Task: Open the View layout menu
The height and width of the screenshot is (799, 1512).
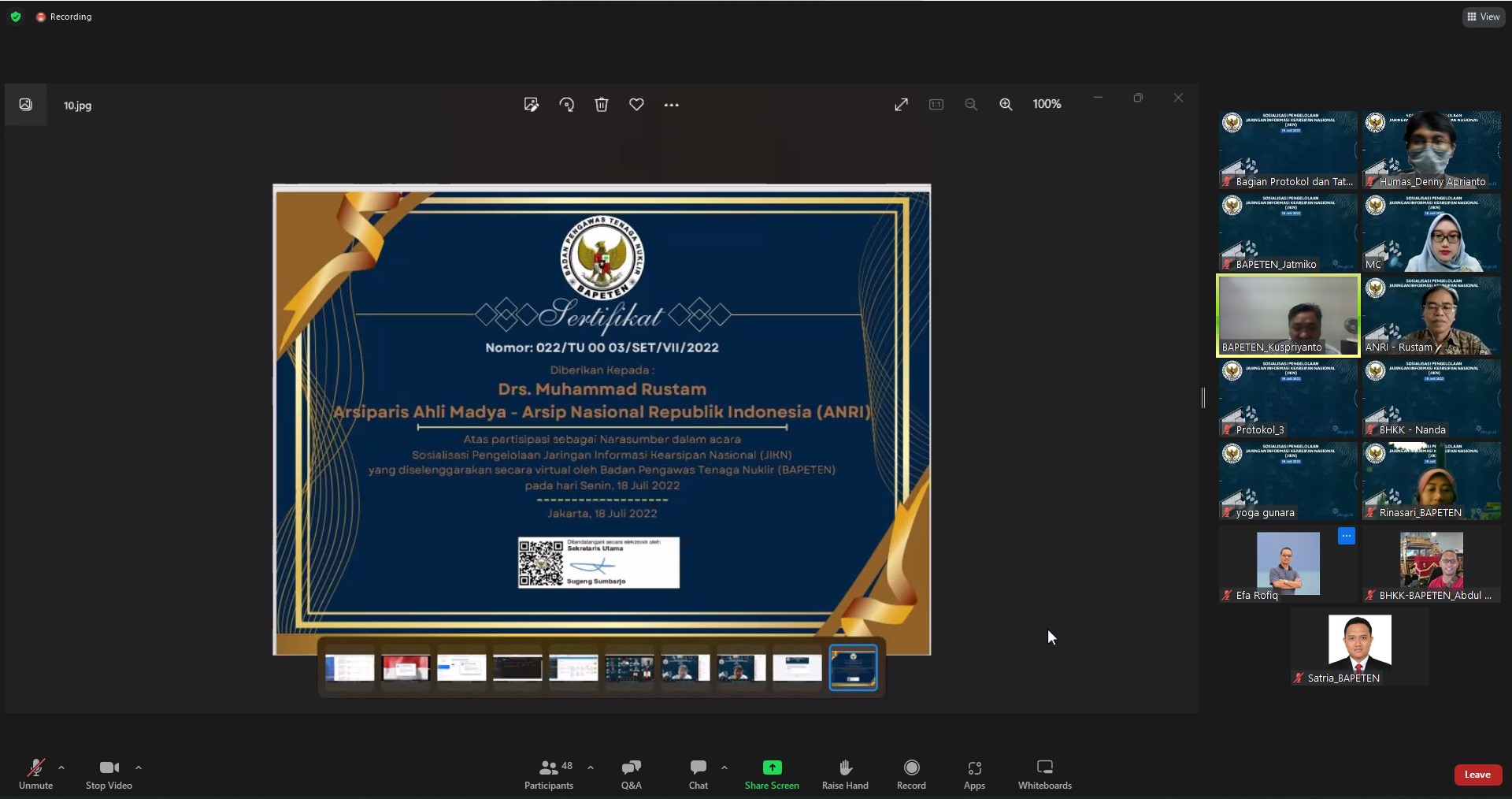Action: (1484, 17)
